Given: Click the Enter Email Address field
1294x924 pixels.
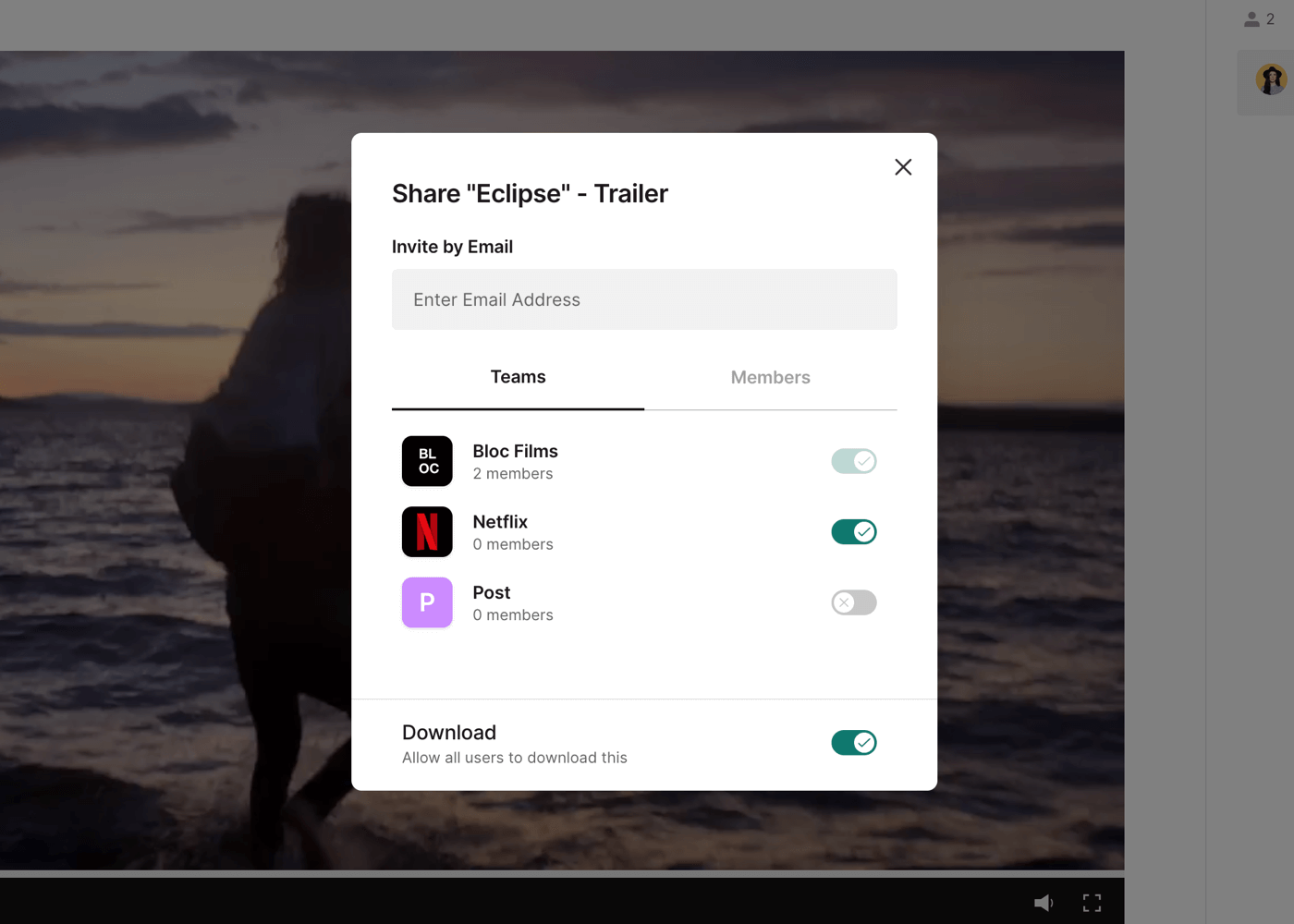Looking at the screenshot, I should pos(644,299).
